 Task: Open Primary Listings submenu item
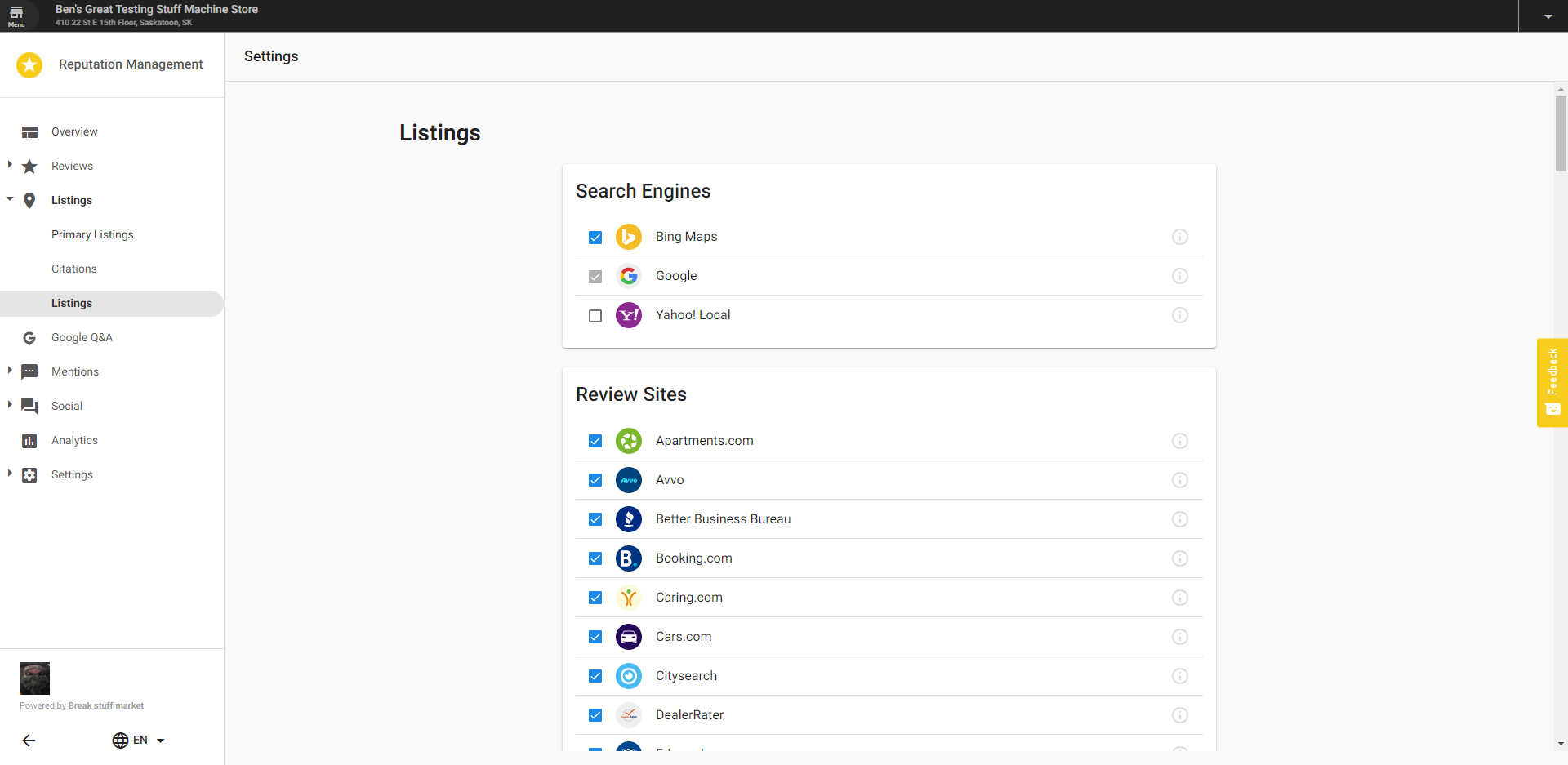92,235
